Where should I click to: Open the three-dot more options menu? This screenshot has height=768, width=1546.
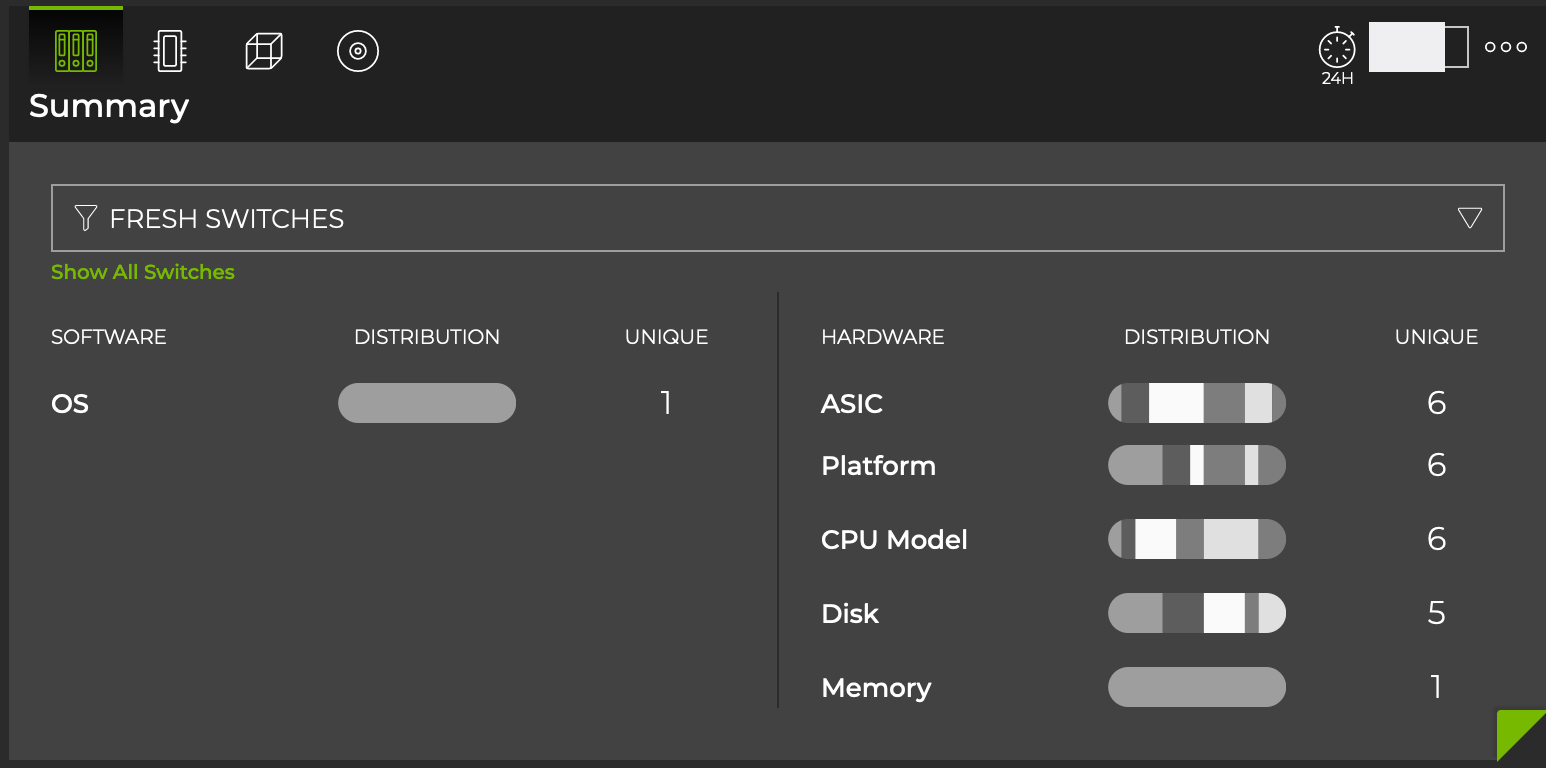(x=1505, y=47)
